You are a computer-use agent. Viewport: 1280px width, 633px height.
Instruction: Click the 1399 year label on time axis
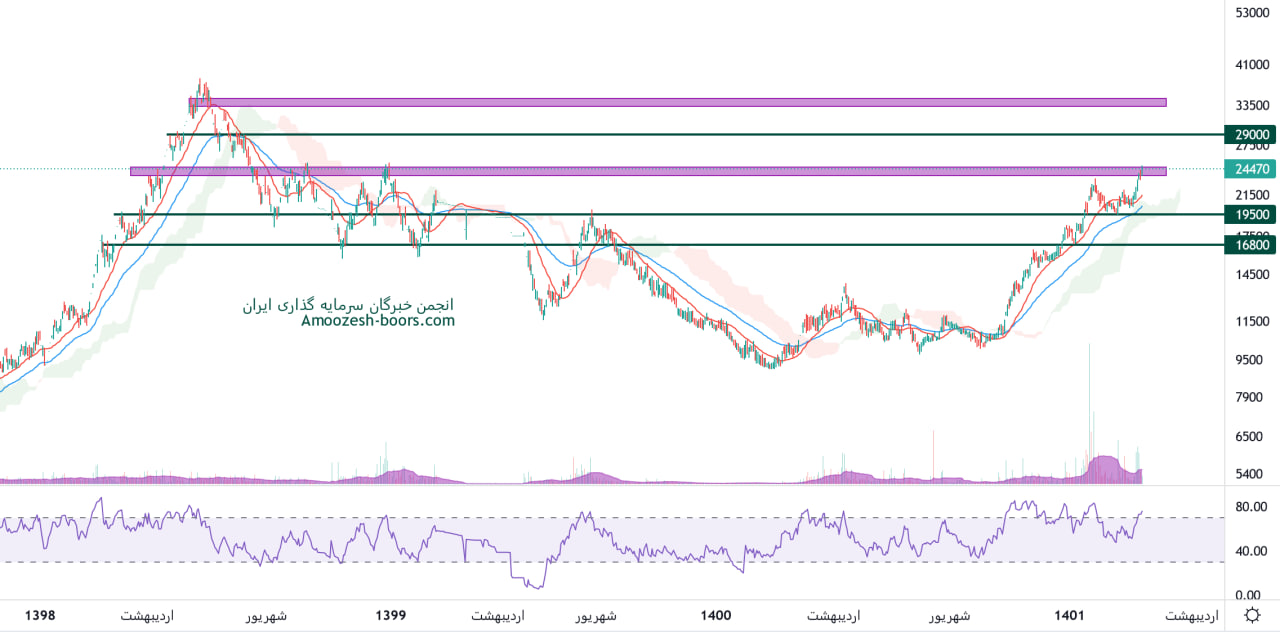tap(390, 616)
